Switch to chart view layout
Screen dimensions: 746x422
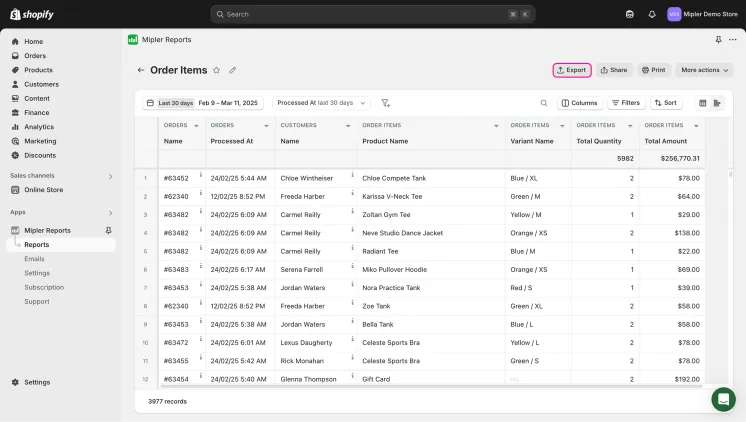click(717, 103)
